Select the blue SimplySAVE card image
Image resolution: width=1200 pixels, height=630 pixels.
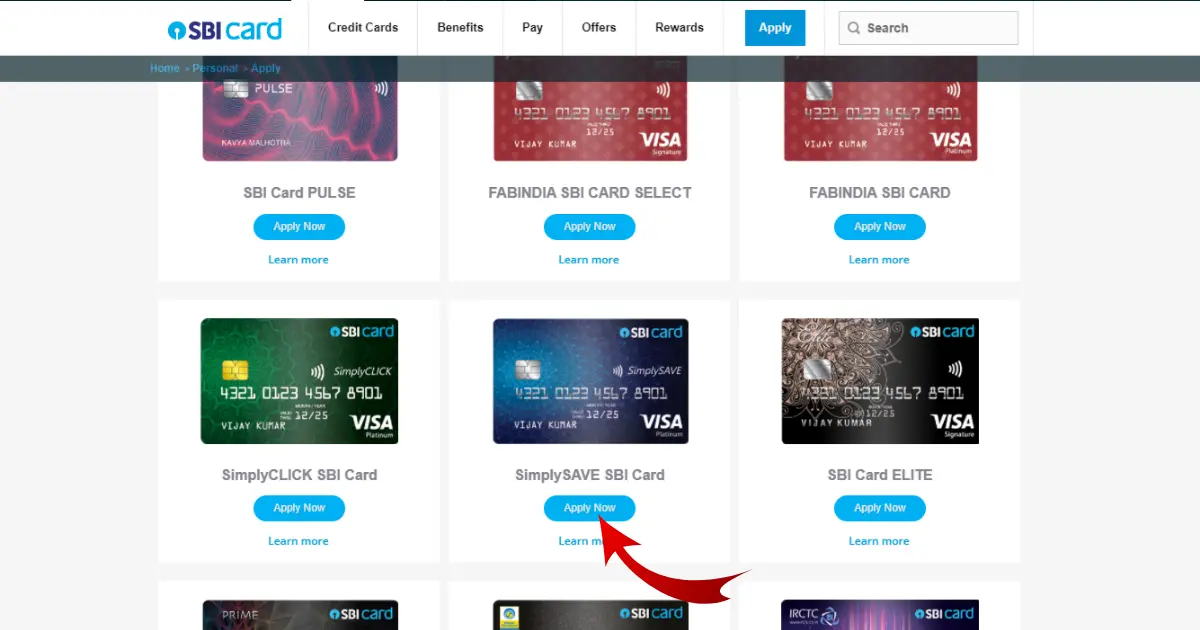pyautogui.click(x=590, y=381)
